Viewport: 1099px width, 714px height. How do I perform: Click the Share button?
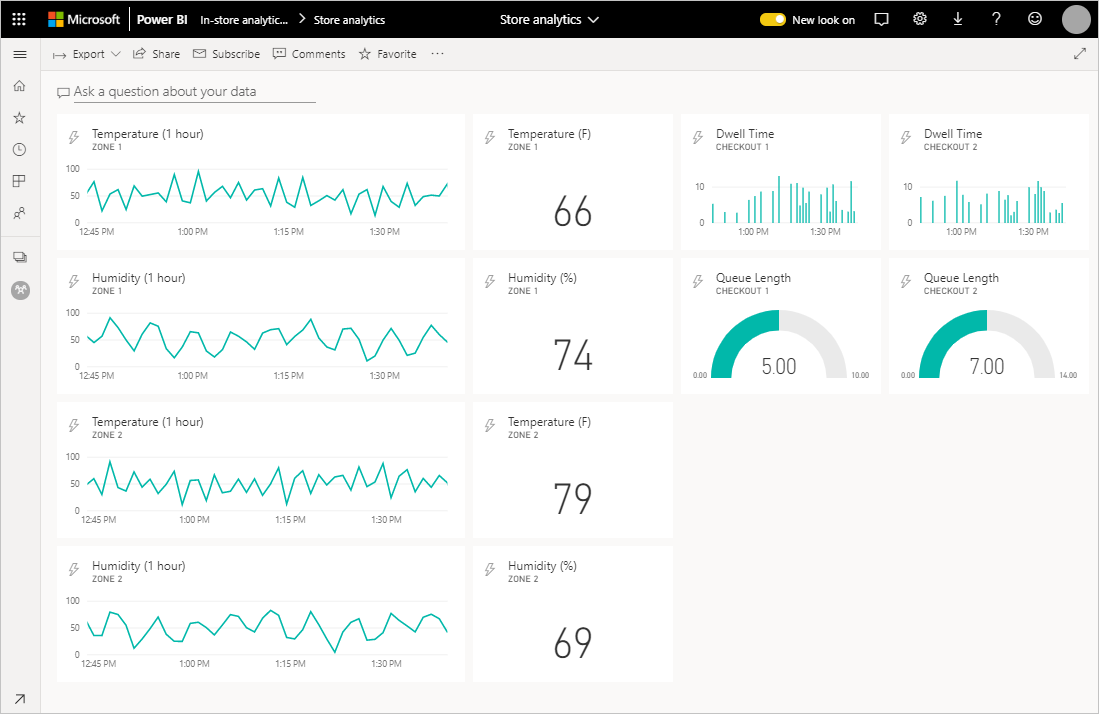tap(156, 54)
